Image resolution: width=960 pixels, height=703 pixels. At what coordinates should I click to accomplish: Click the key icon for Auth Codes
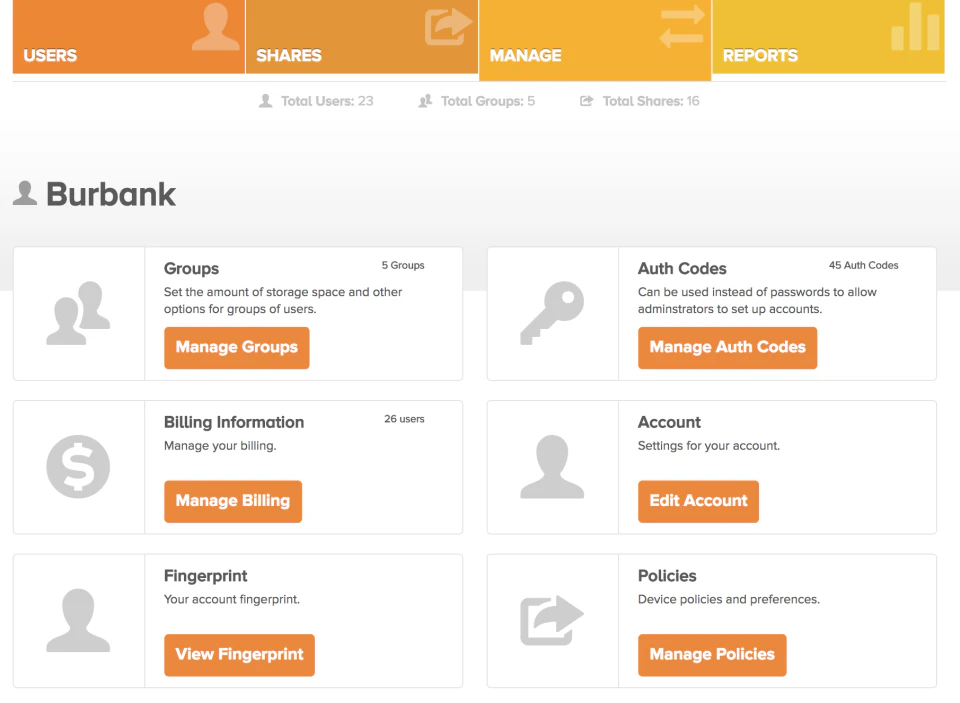click(x=553, y=311)
